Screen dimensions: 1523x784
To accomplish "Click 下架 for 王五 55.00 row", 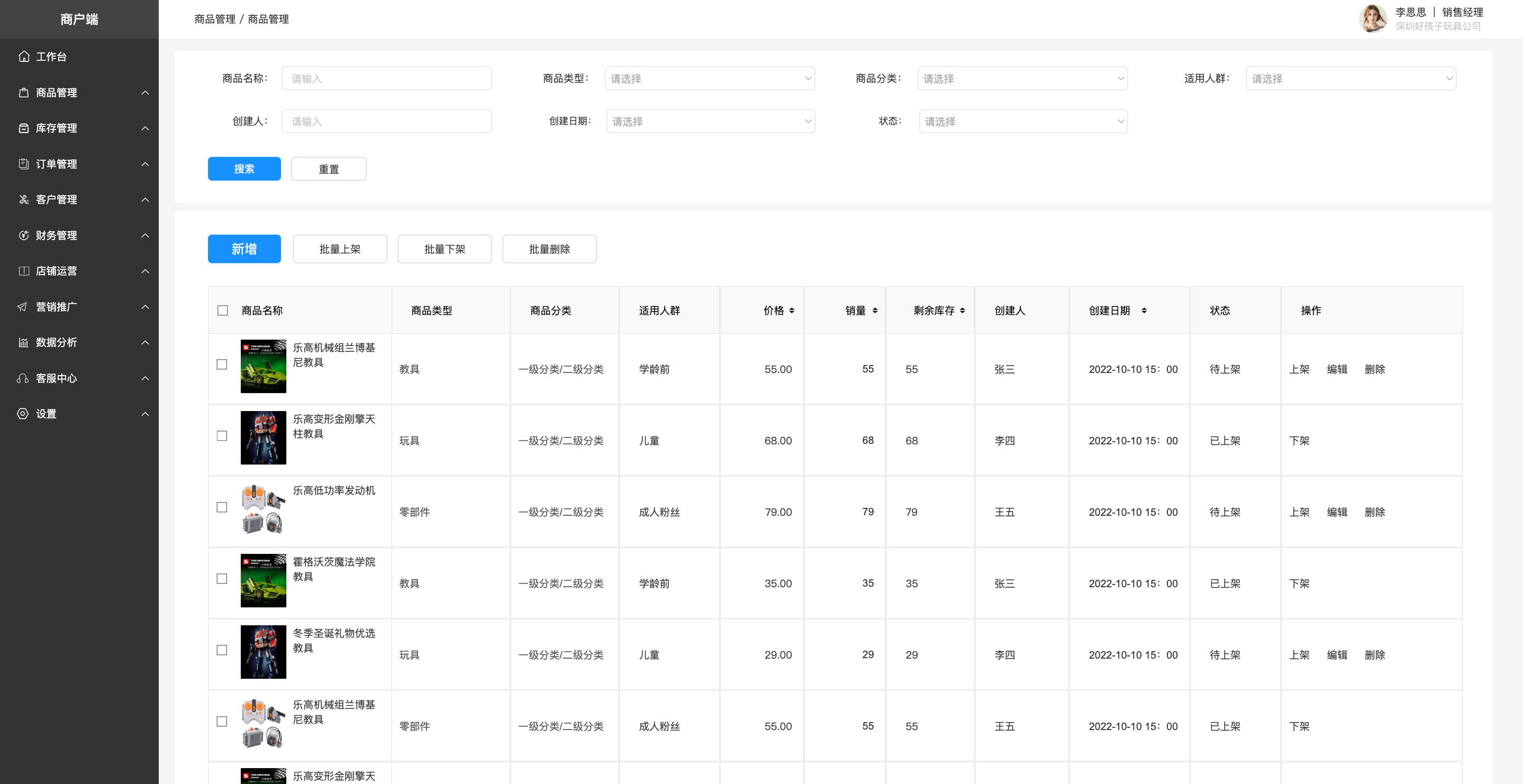I will [x=1299, y=727].
